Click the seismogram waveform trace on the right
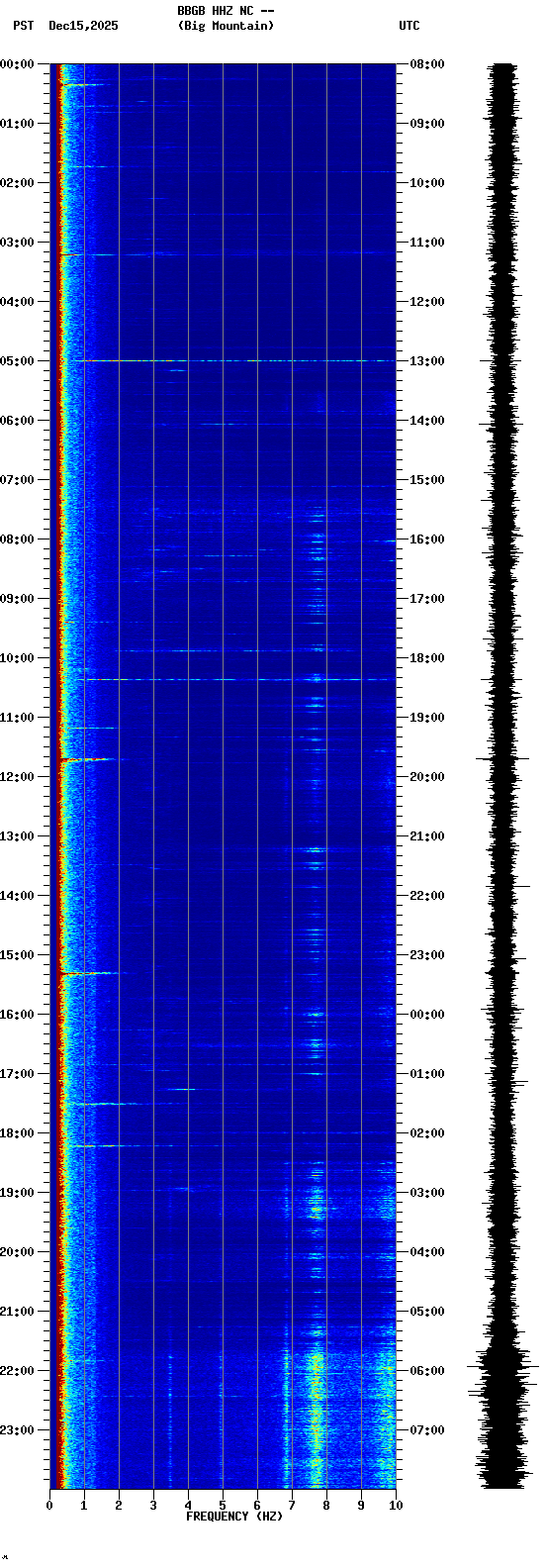Viewport: 546px width, 1568px height. click(x=504, y=776)
